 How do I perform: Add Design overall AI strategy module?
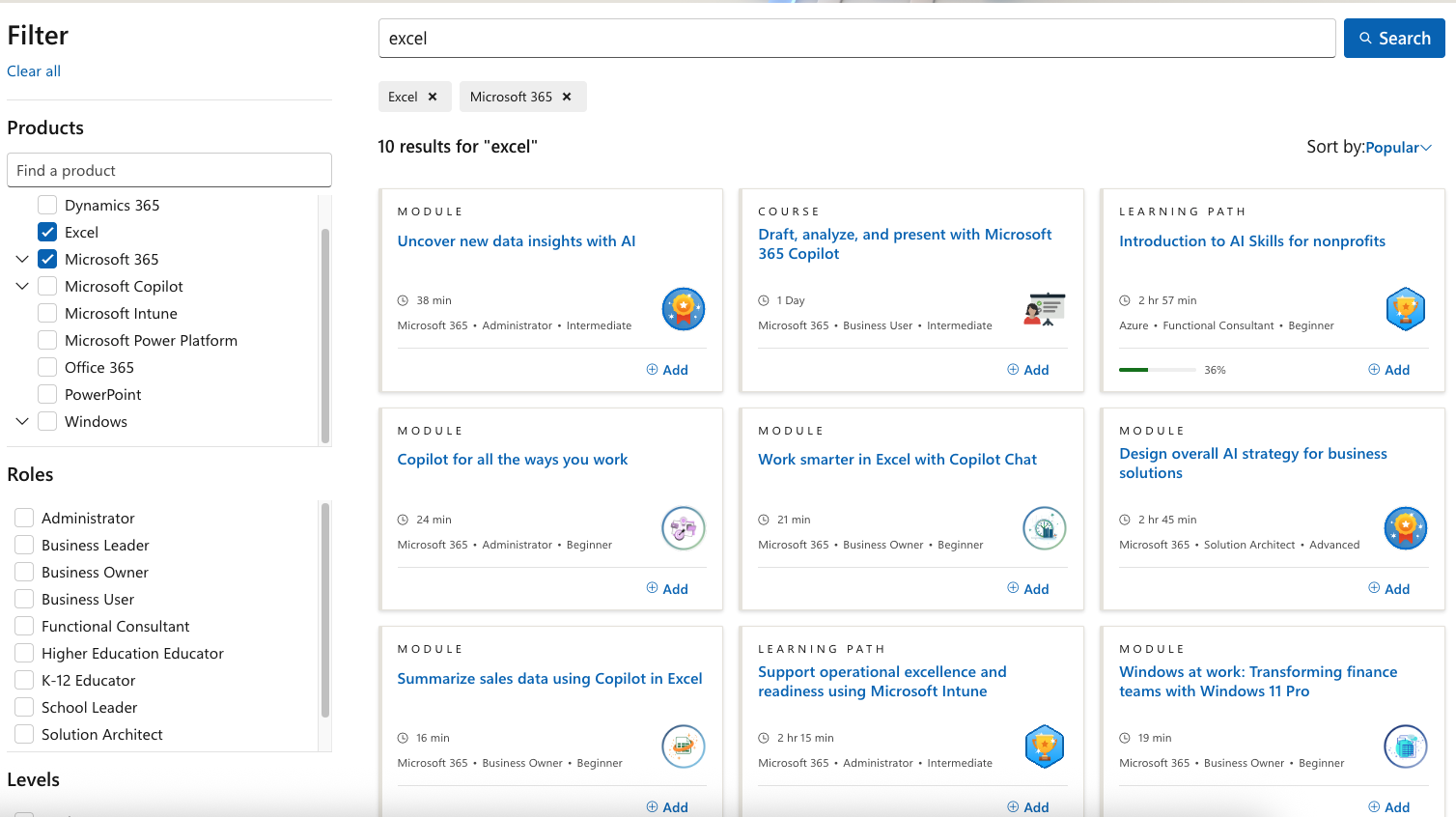(x=1389, y=589)
